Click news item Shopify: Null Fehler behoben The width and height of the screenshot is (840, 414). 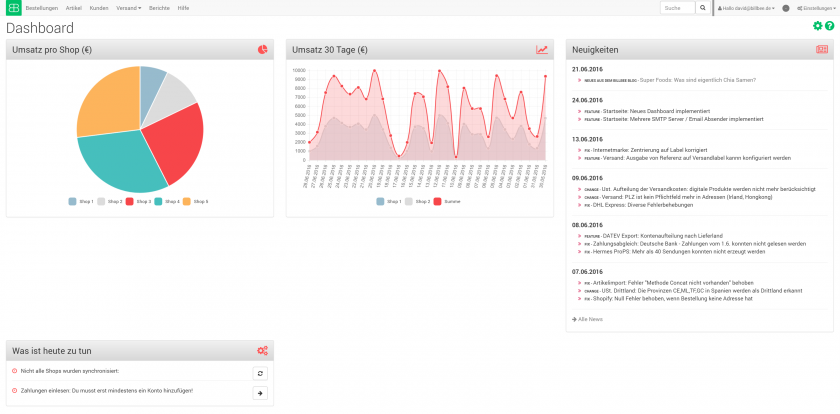(672, 298)
